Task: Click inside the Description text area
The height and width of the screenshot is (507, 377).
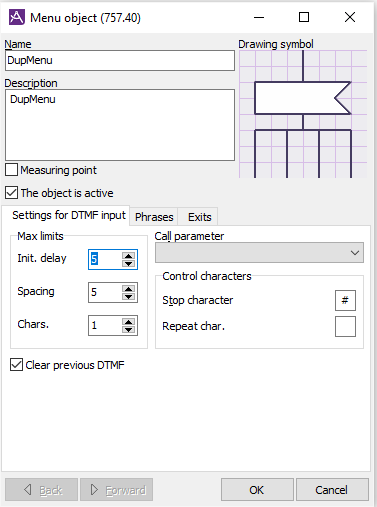Action: pyautogui.click(x=120, y=125)
